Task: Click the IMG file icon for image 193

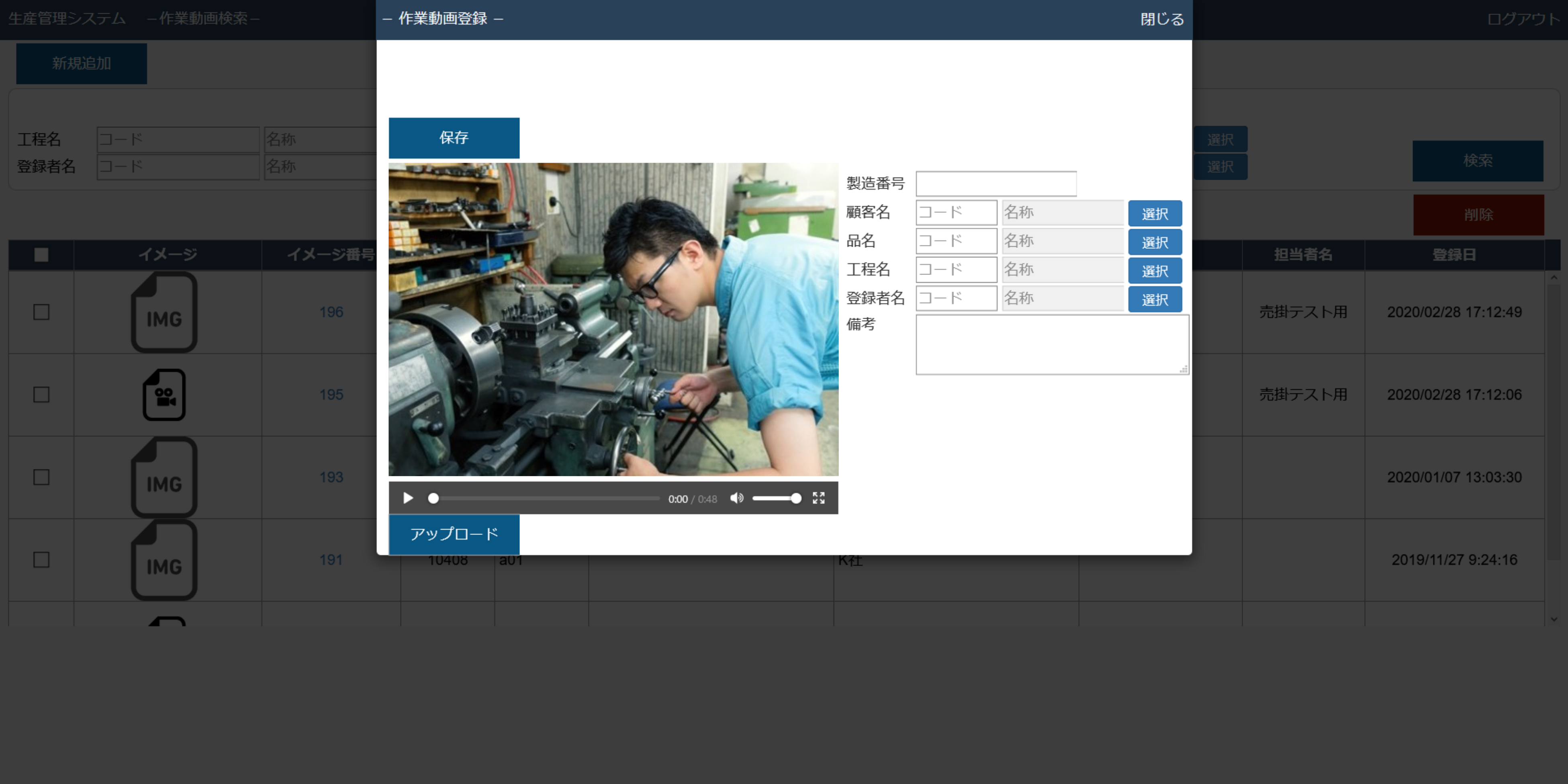Action: click(x=164, y=478)
